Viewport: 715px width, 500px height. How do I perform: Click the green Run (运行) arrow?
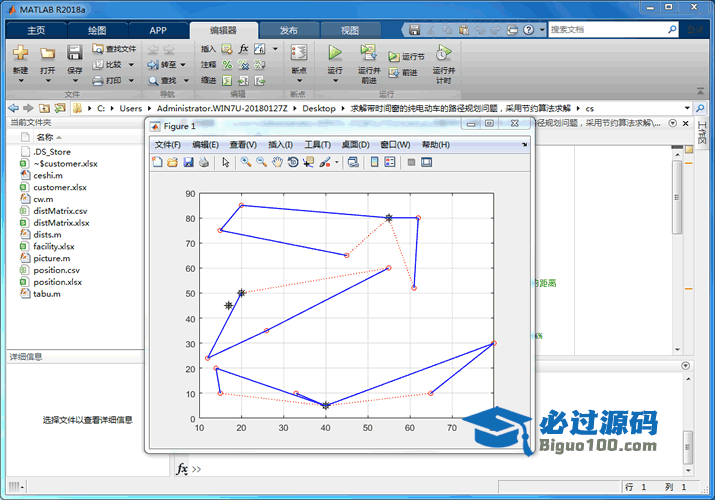[x=335, y=53]
